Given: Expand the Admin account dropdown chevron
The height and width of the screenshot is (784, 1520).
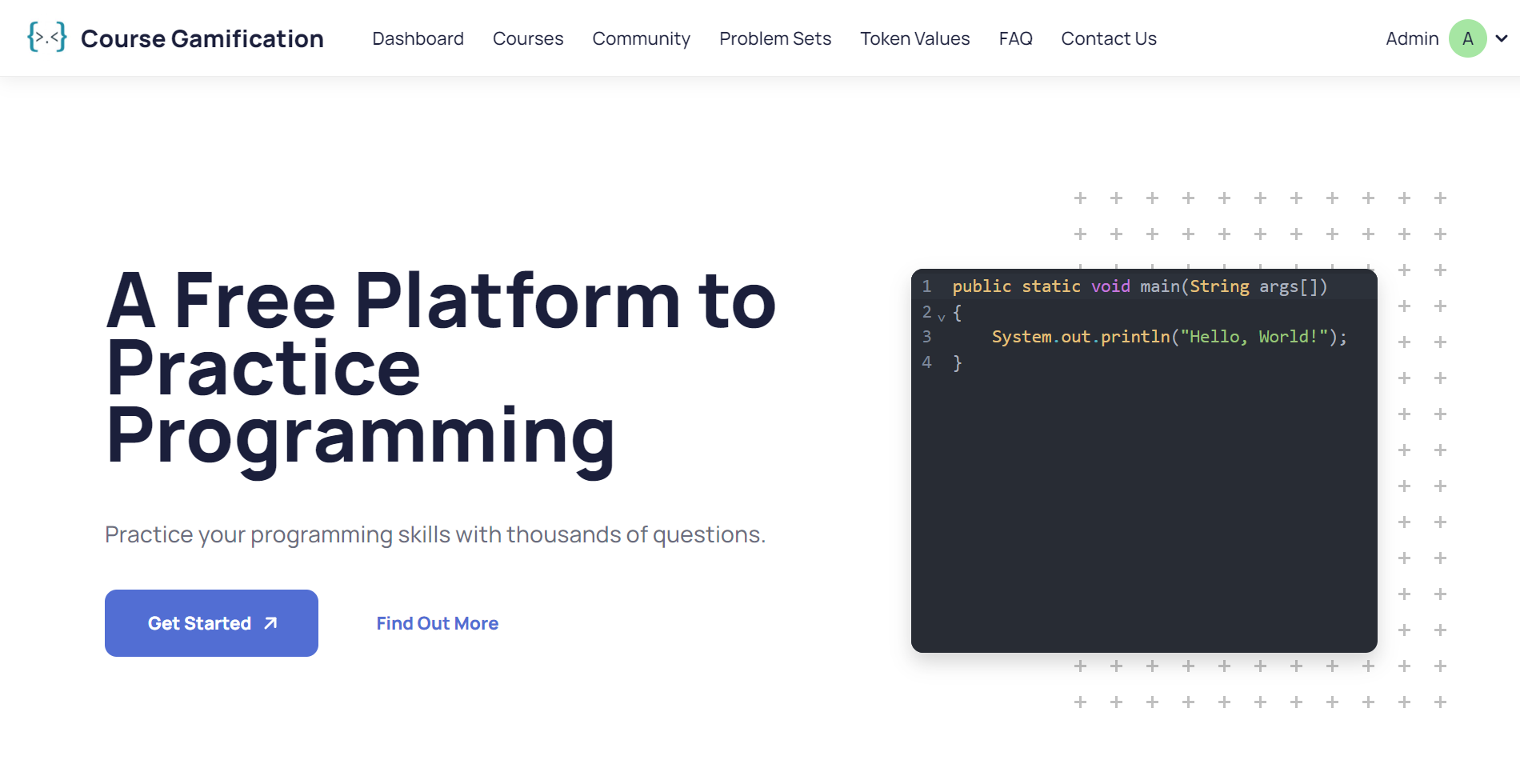Looking at the screenshot, I should (x=1502, y=38).
